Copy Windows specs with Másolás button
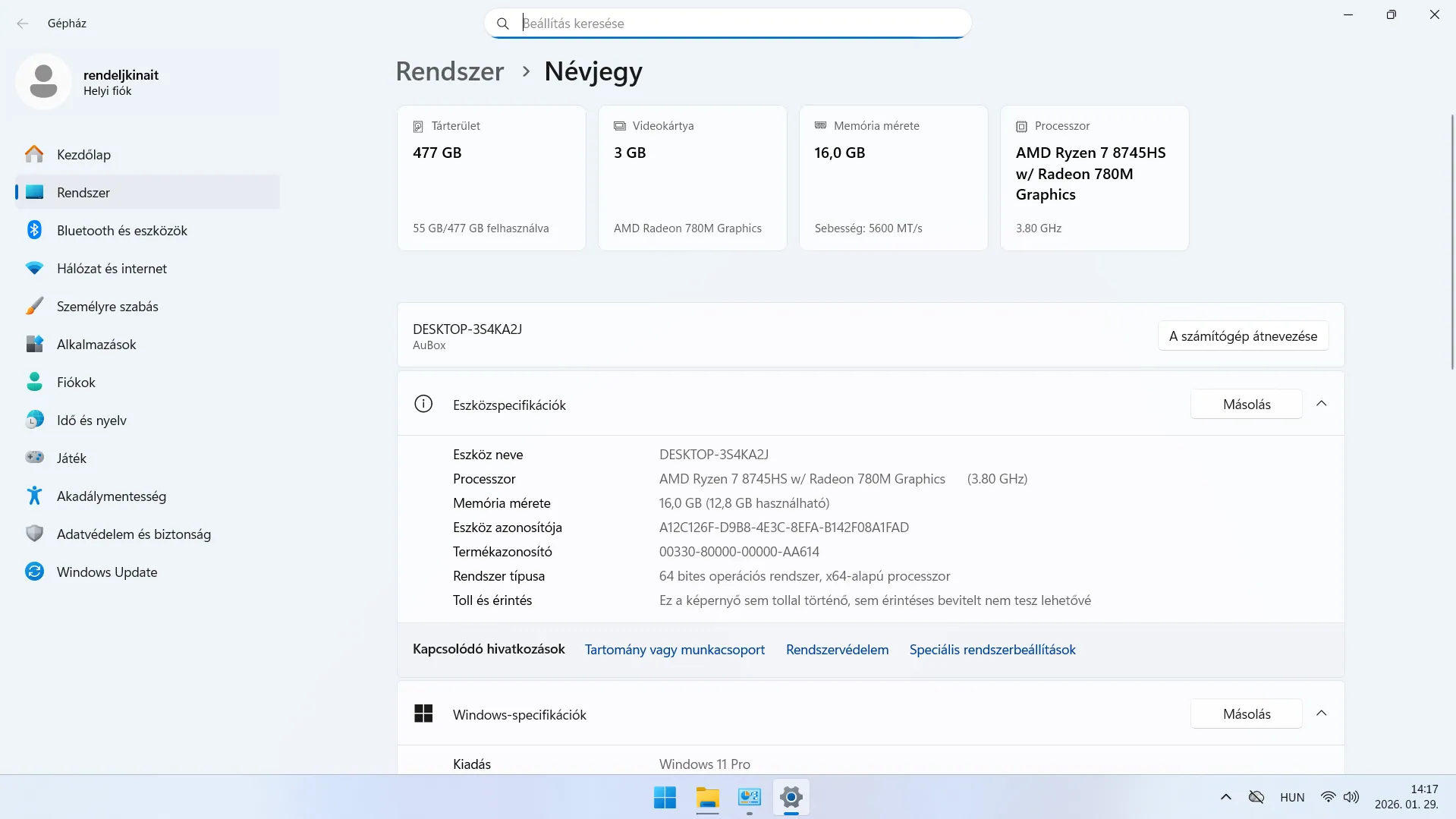Viewport: 1456px width, 819px height. click(1246, 713)
